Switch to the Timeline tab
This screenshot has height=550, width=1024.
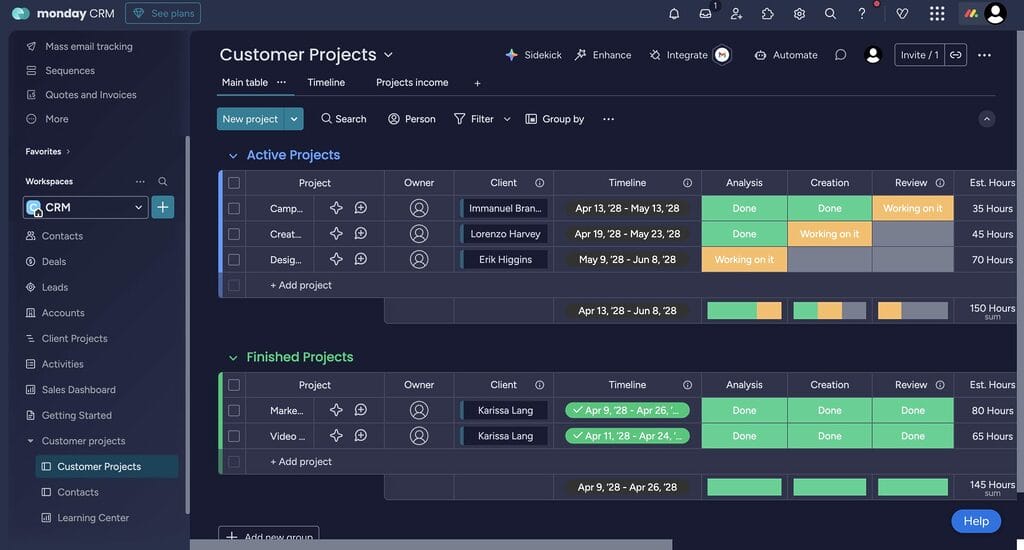[x=326, y=82]
